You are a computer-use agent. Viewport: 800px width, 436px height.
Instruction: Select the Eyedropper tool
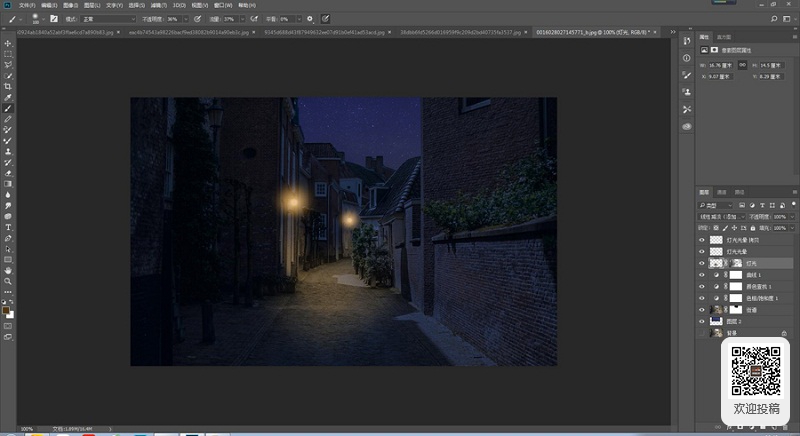coord(8,97)
